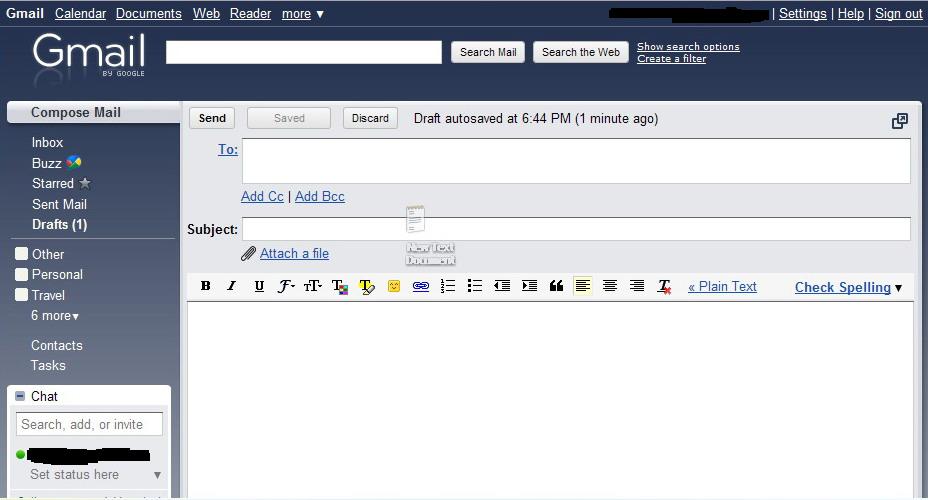
Task: Collapse the Chat panel with the minus icon
Action: tap(20, 396)
